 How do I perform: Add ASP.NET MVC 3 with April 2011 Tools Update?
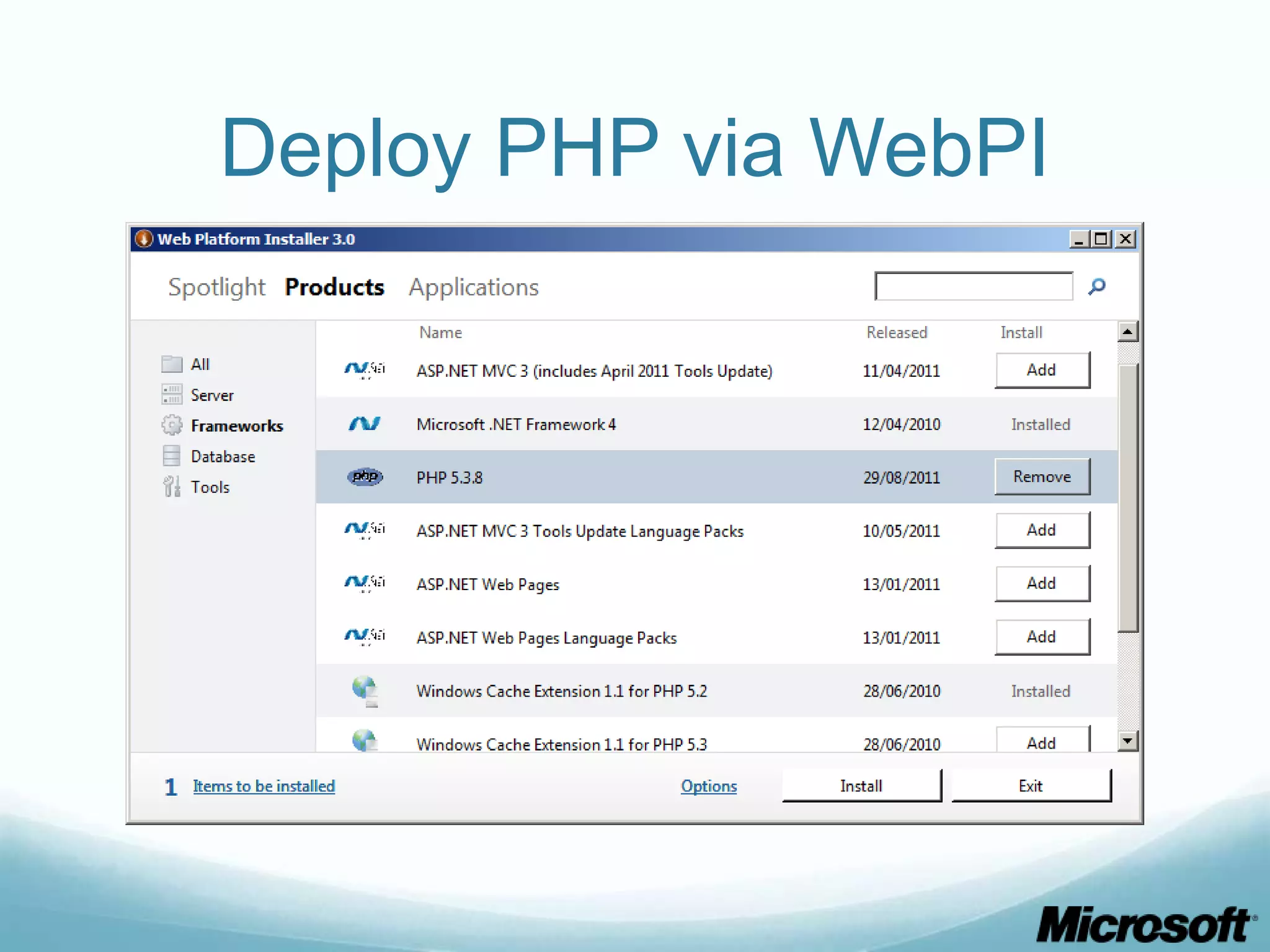click(x=1042, y=370)
